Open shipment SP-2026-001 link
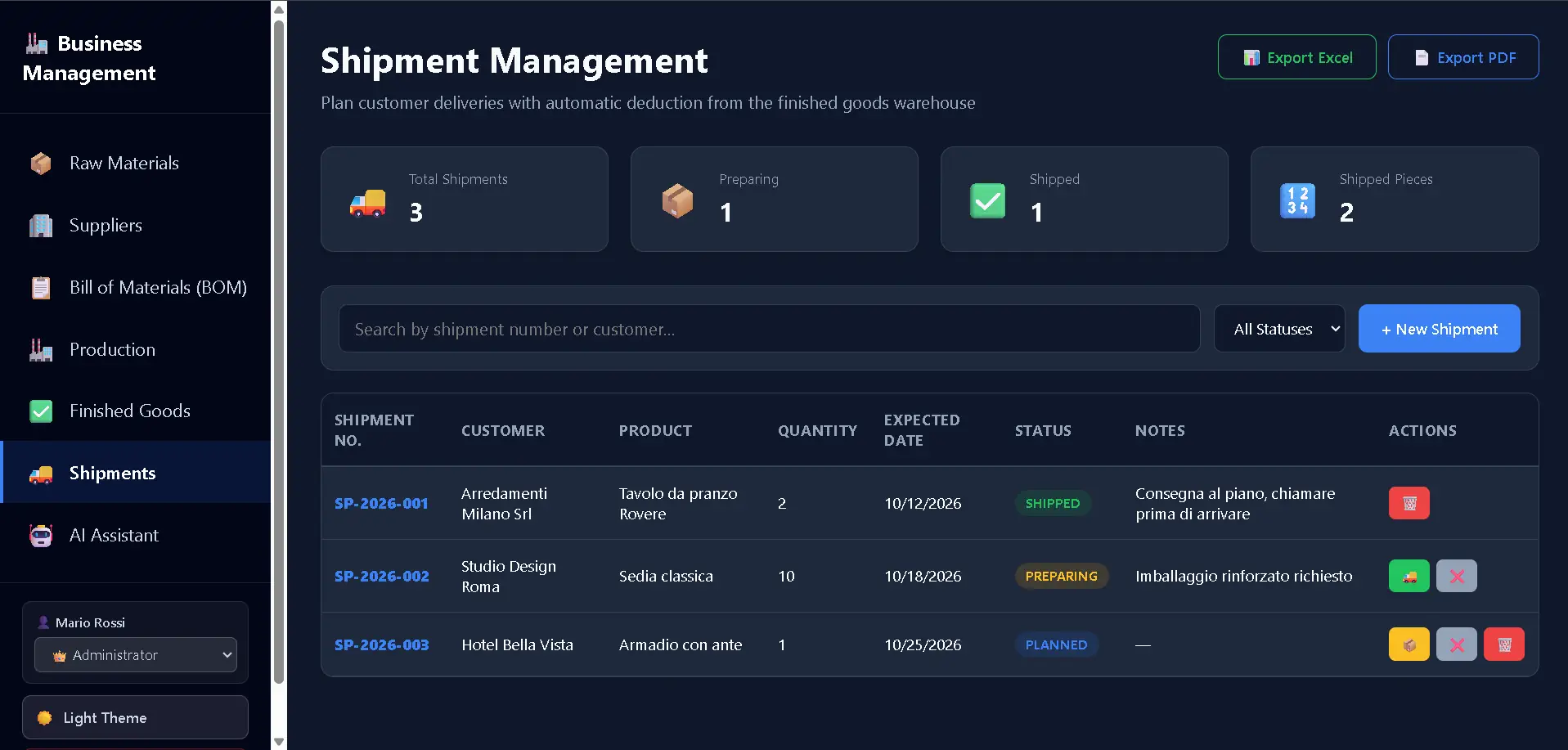Image resolution: width=1568 pixels, height=750 pixels. coord(381,503)
